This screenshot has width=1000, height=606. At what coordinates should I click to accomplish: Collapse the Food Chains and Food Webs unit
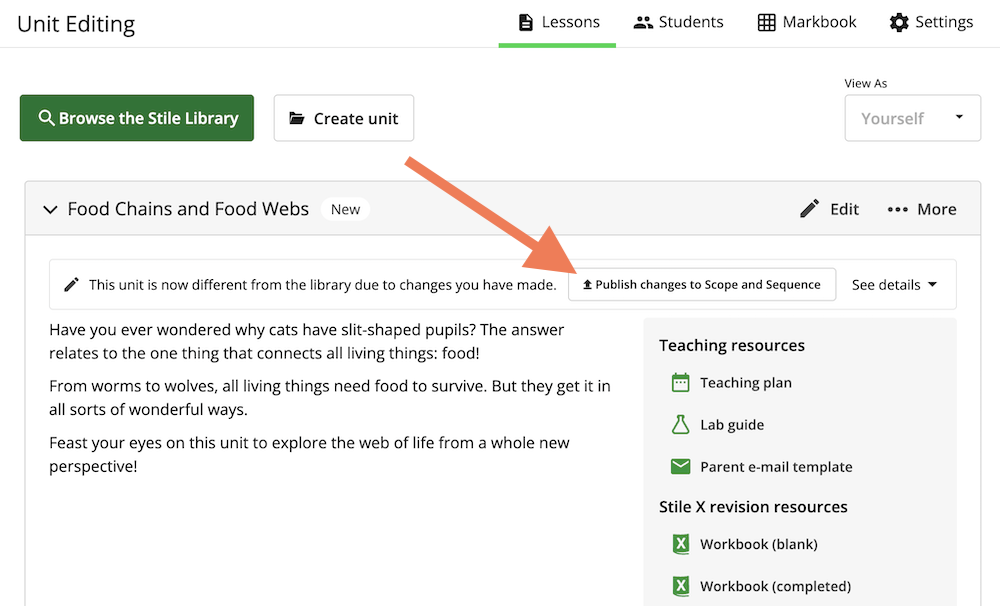coord(50,209)
